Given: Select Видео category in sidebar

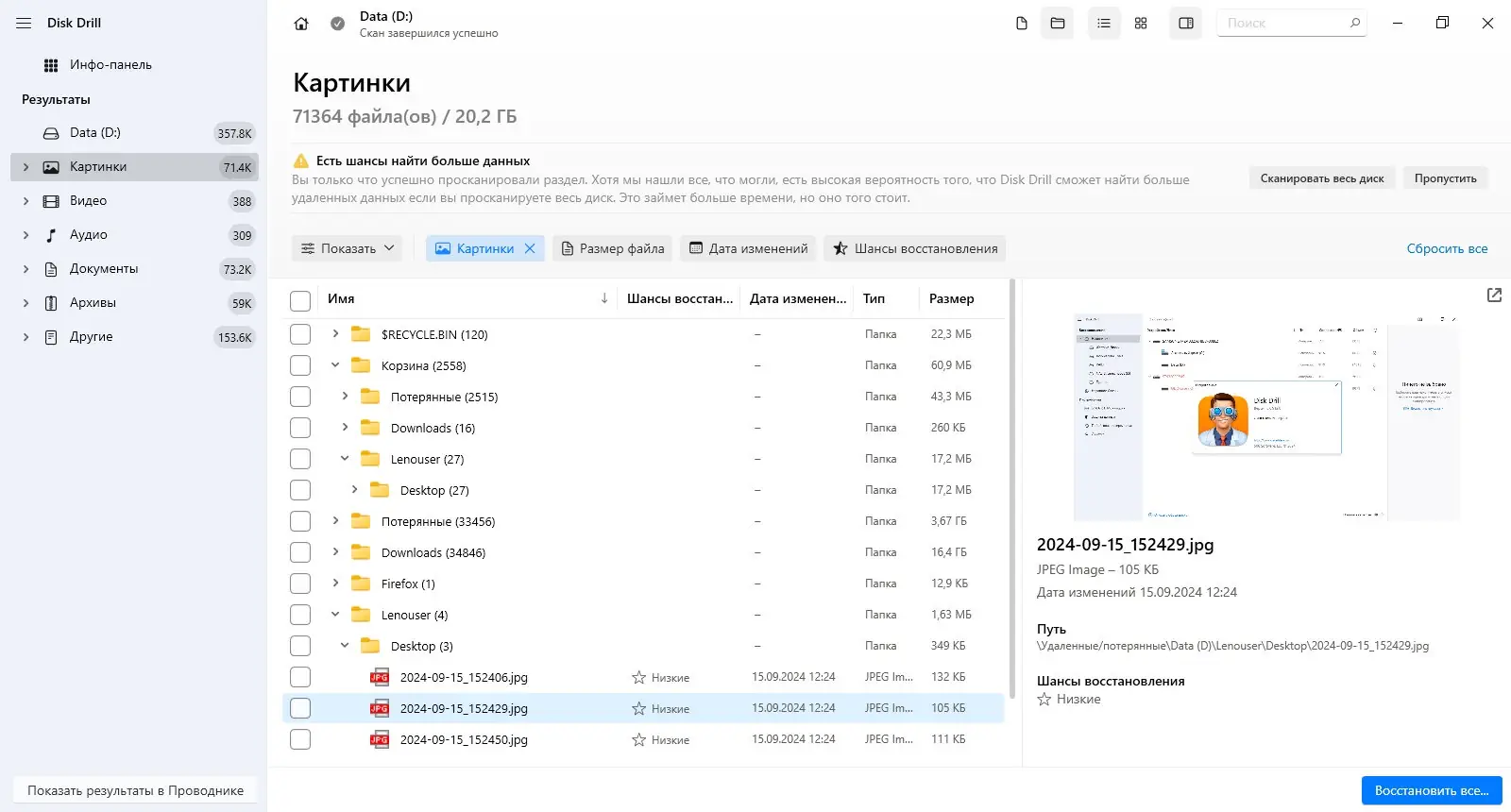Looking at the screenshot, I should (x=134, y=201).
